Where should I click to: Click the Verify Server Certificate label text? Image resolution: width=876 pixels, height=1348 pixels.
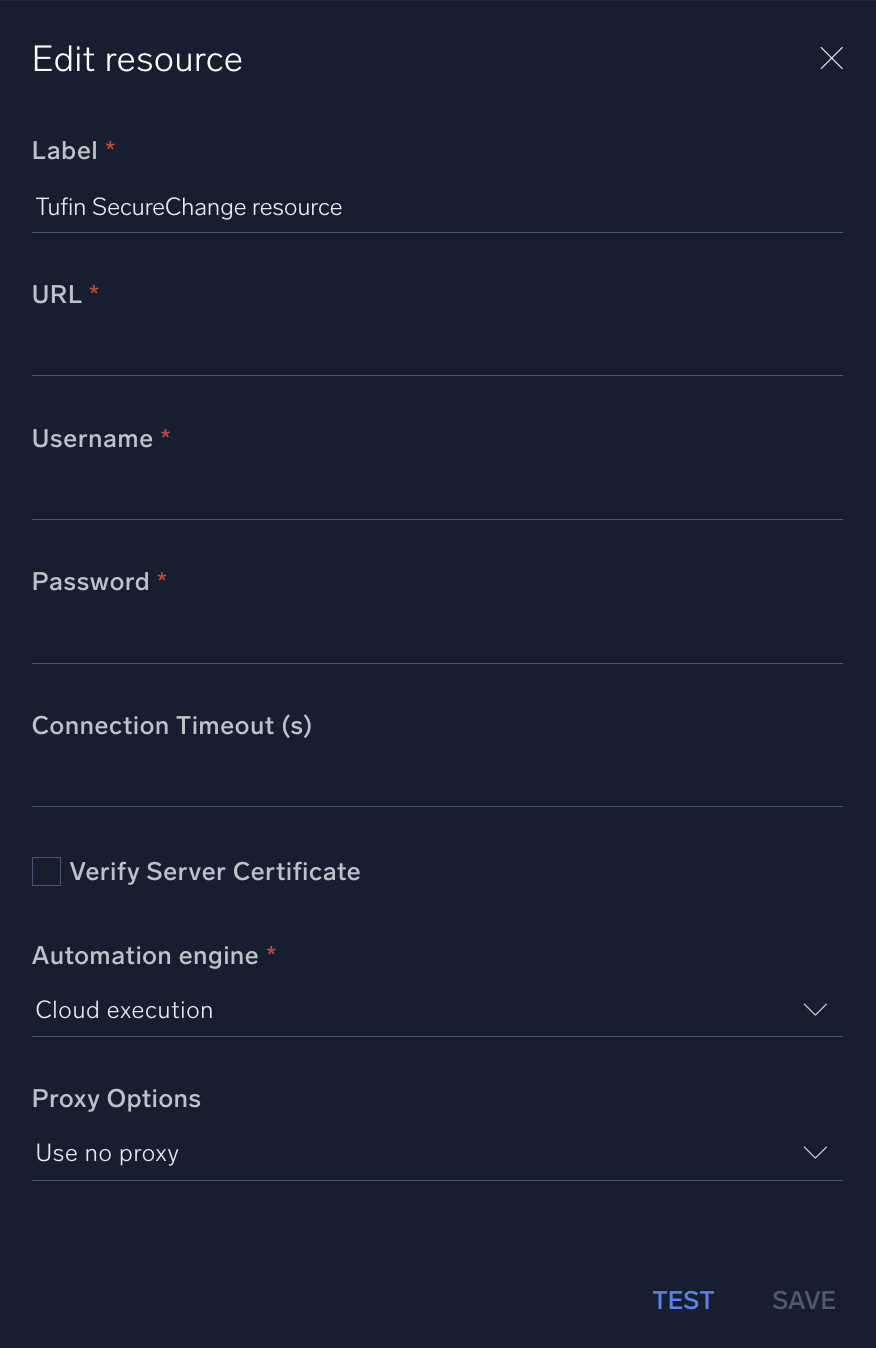point(215,871)
